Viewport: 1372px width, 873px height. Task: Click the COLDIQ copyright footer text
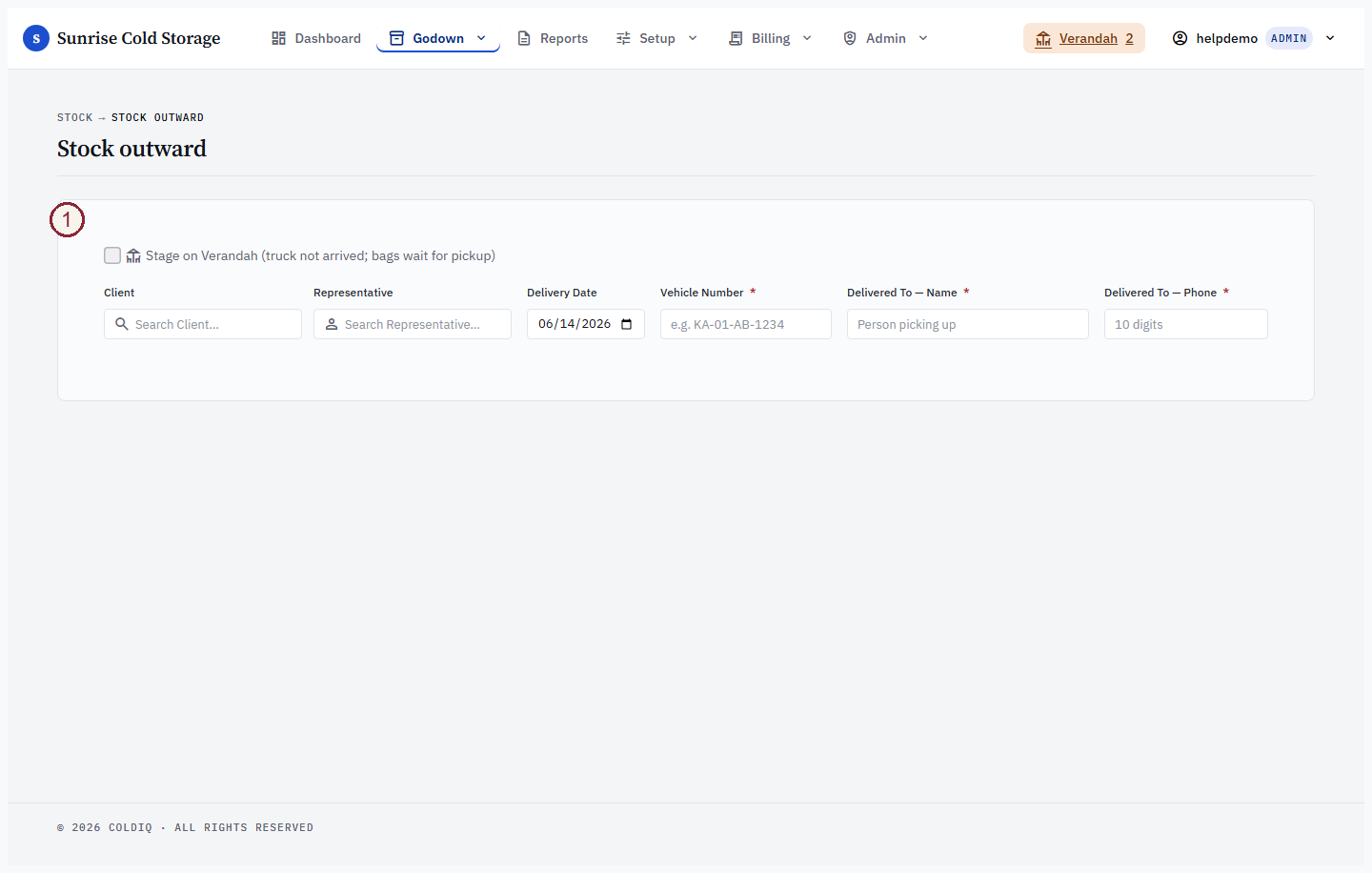(185, 827)
